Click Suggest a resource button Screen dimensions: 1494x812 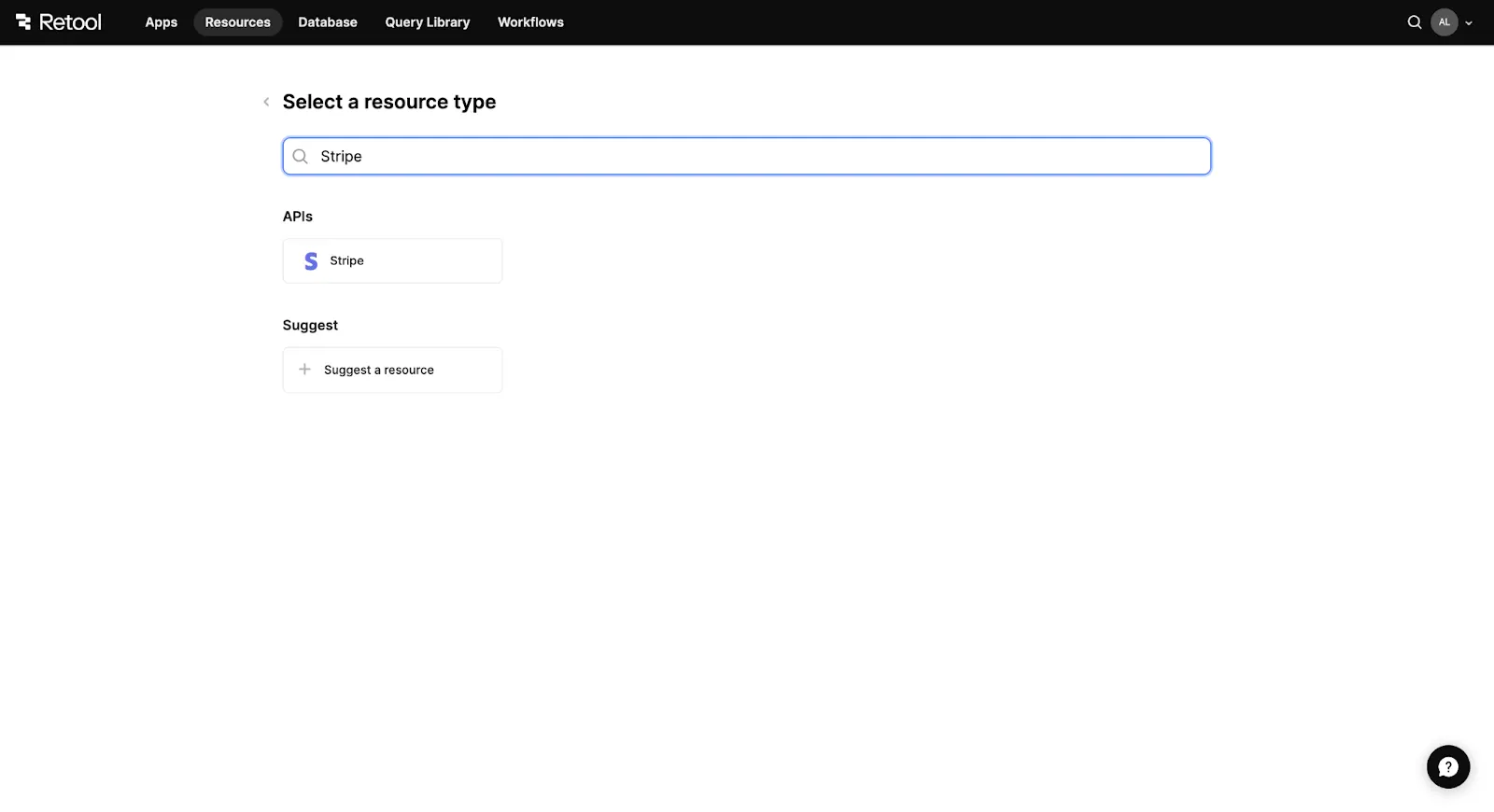(x=392, y=371)
